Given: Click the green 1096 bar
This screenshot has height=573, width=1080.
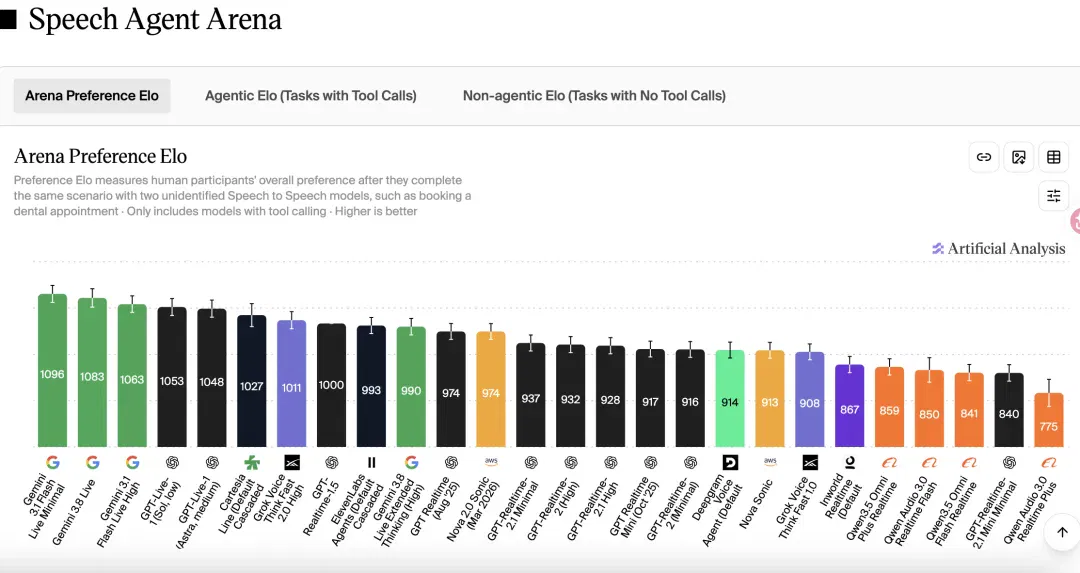Looking at the screenshot, I should [x=52, y=371].
